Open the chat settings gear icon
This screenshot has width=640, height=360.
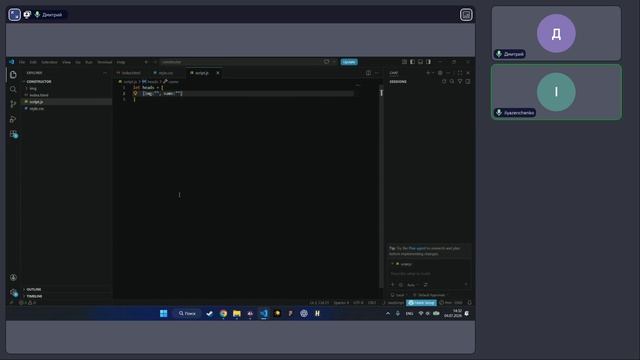[440, 73]
